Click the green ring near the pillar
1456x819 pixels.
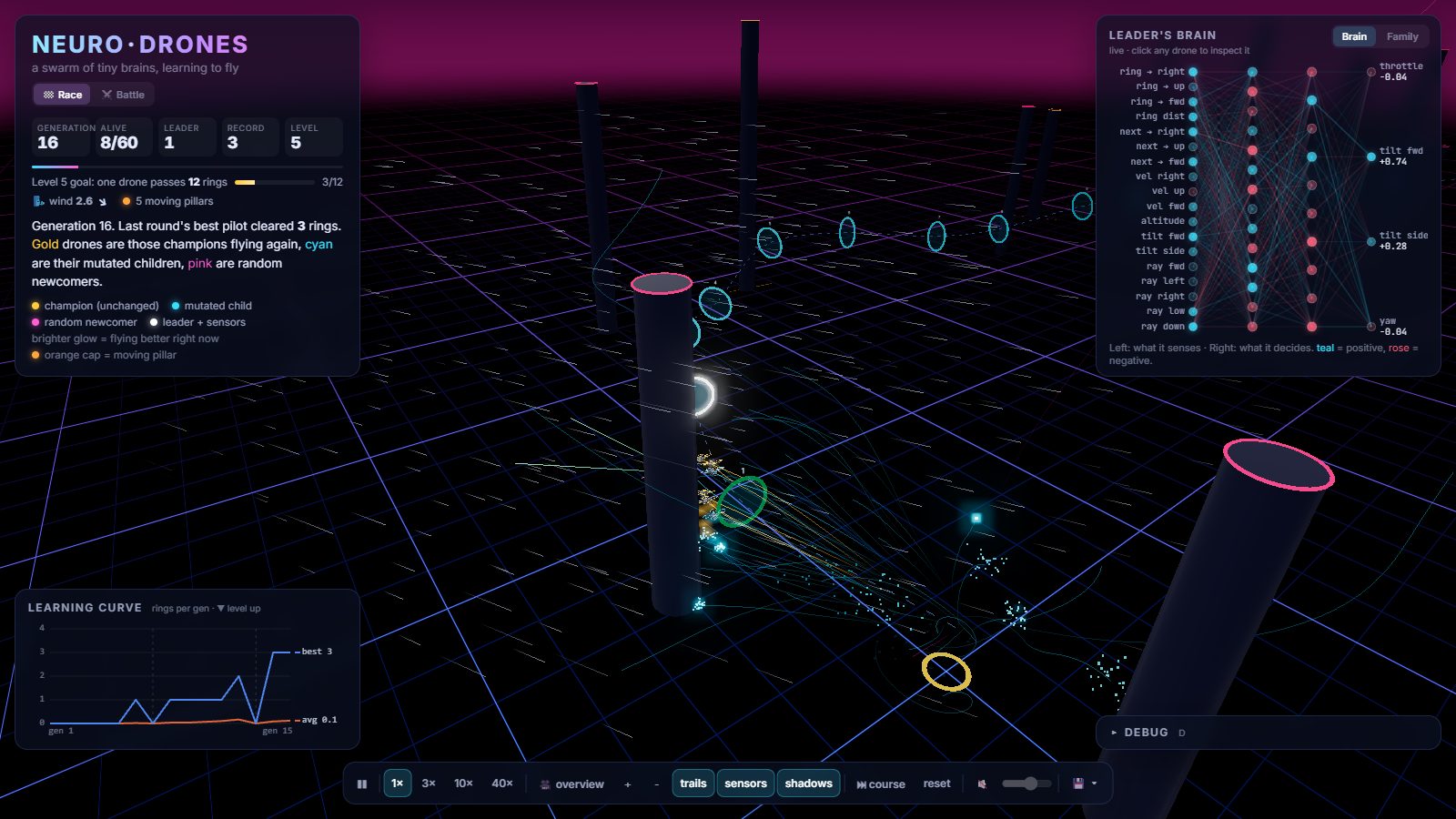742,501
